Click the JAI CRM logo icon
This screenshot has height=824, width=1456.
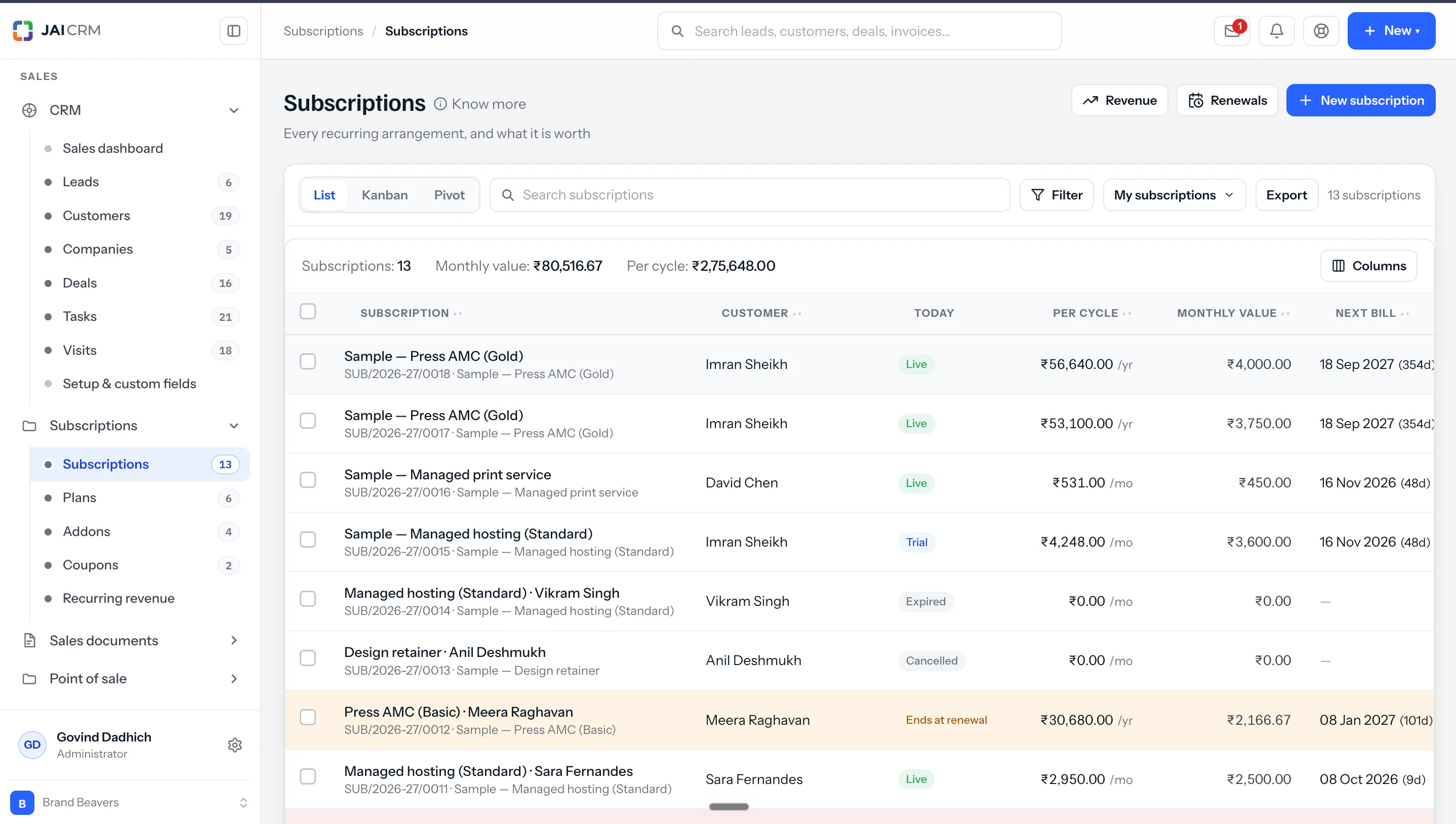click(23, 30)
